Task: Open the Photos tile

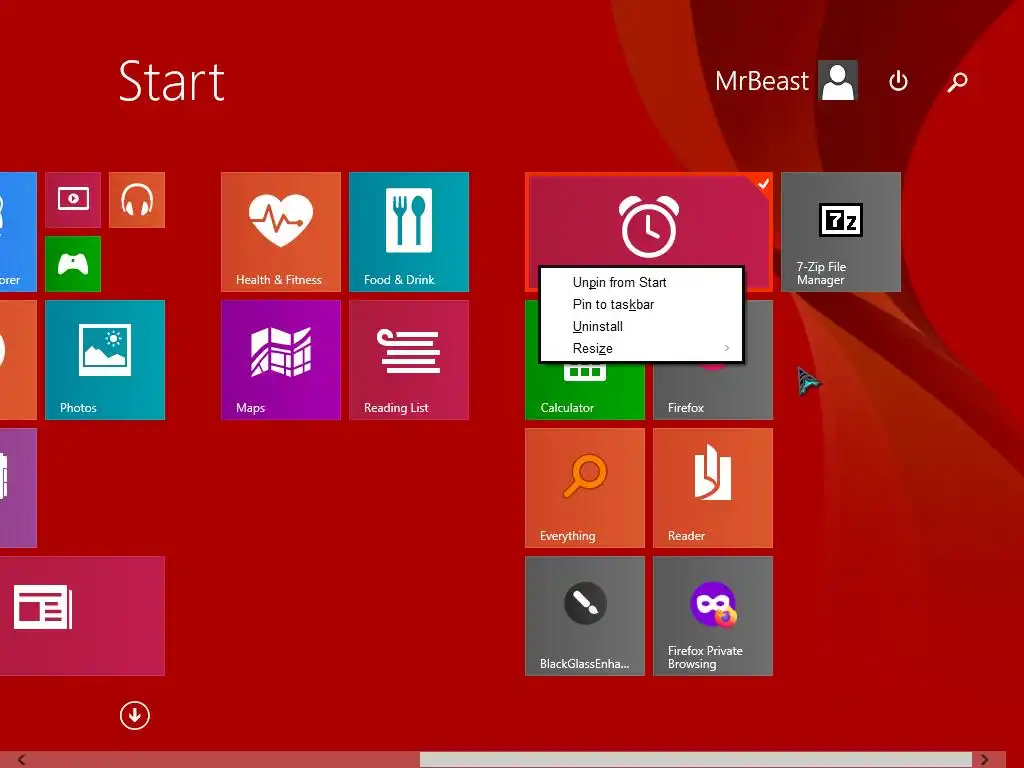Action: coord(105,360)
